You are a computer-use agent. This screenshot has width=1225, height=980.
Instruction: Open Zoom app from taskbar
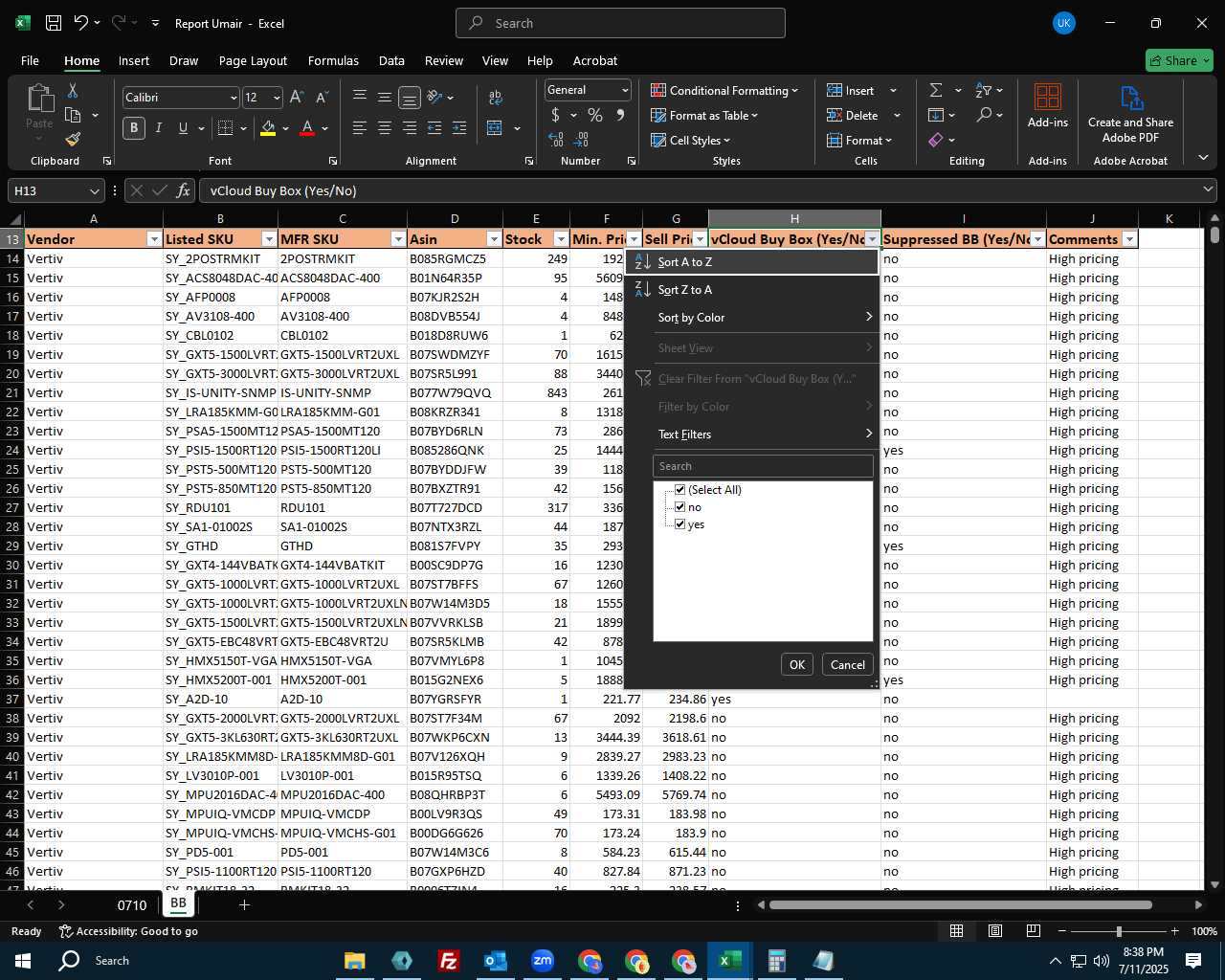pyautogui.click(x=543, y=960)
